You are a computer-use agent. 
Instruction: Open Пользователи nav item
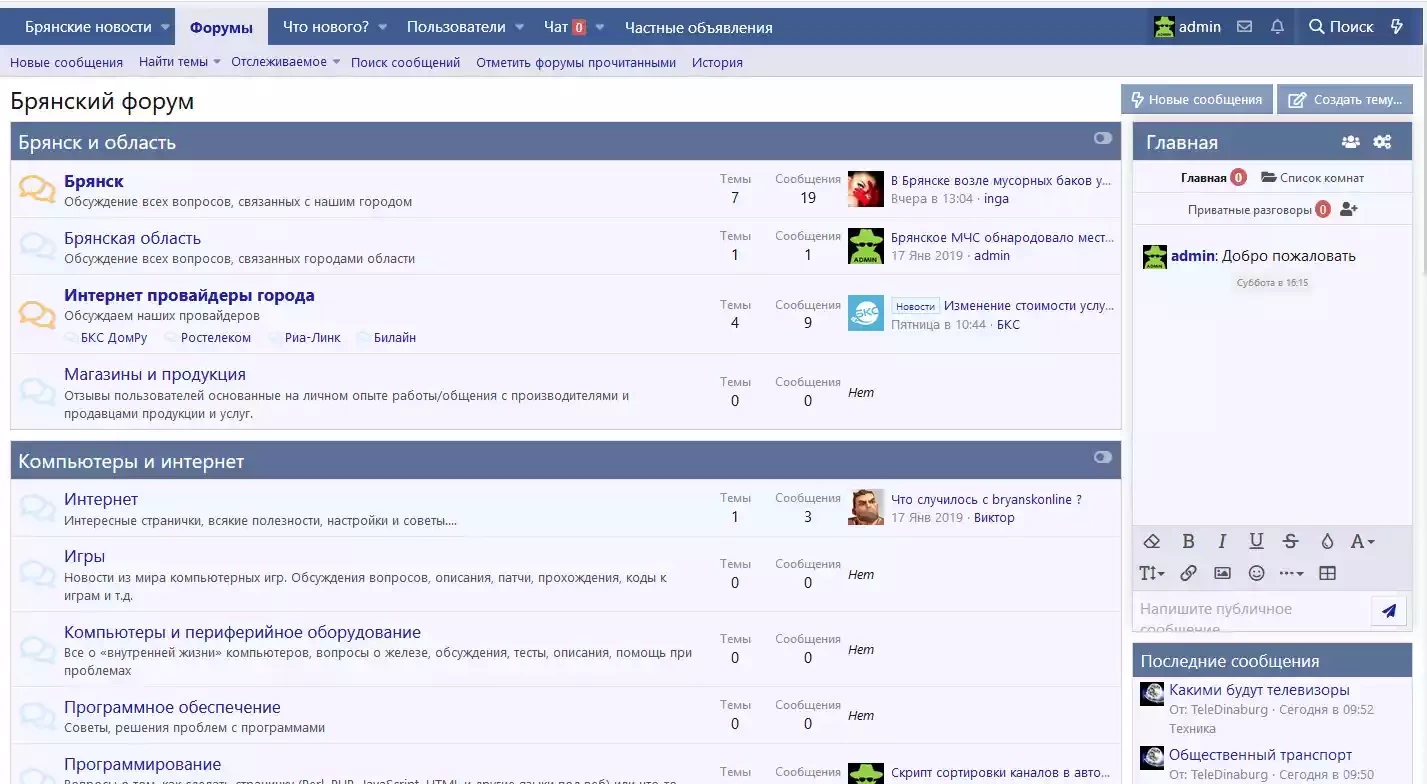456,28
